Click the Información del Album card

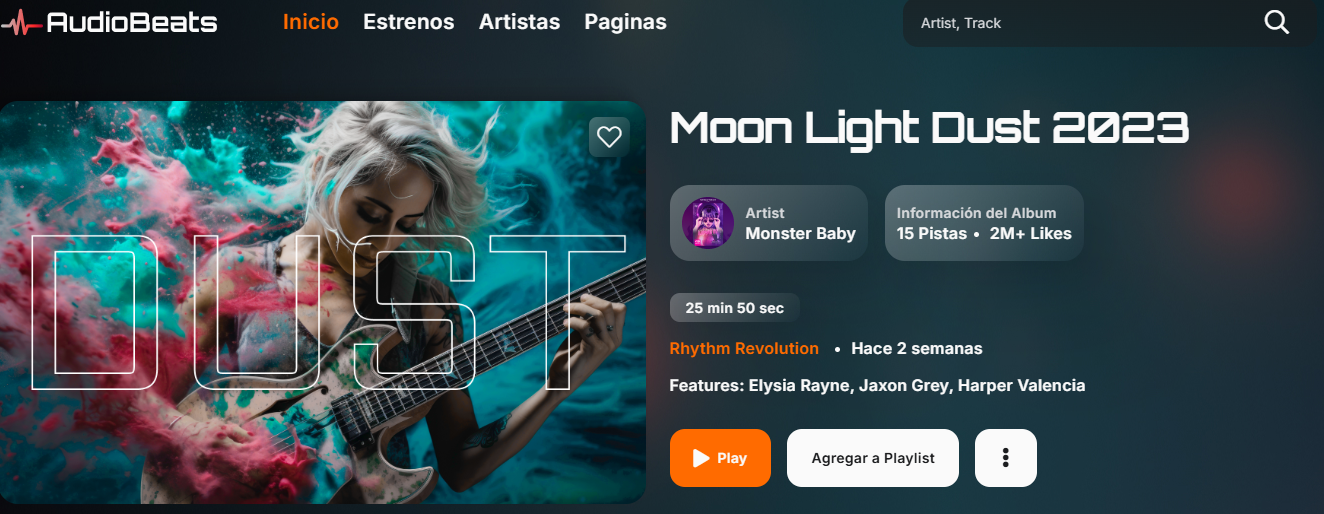984,223
